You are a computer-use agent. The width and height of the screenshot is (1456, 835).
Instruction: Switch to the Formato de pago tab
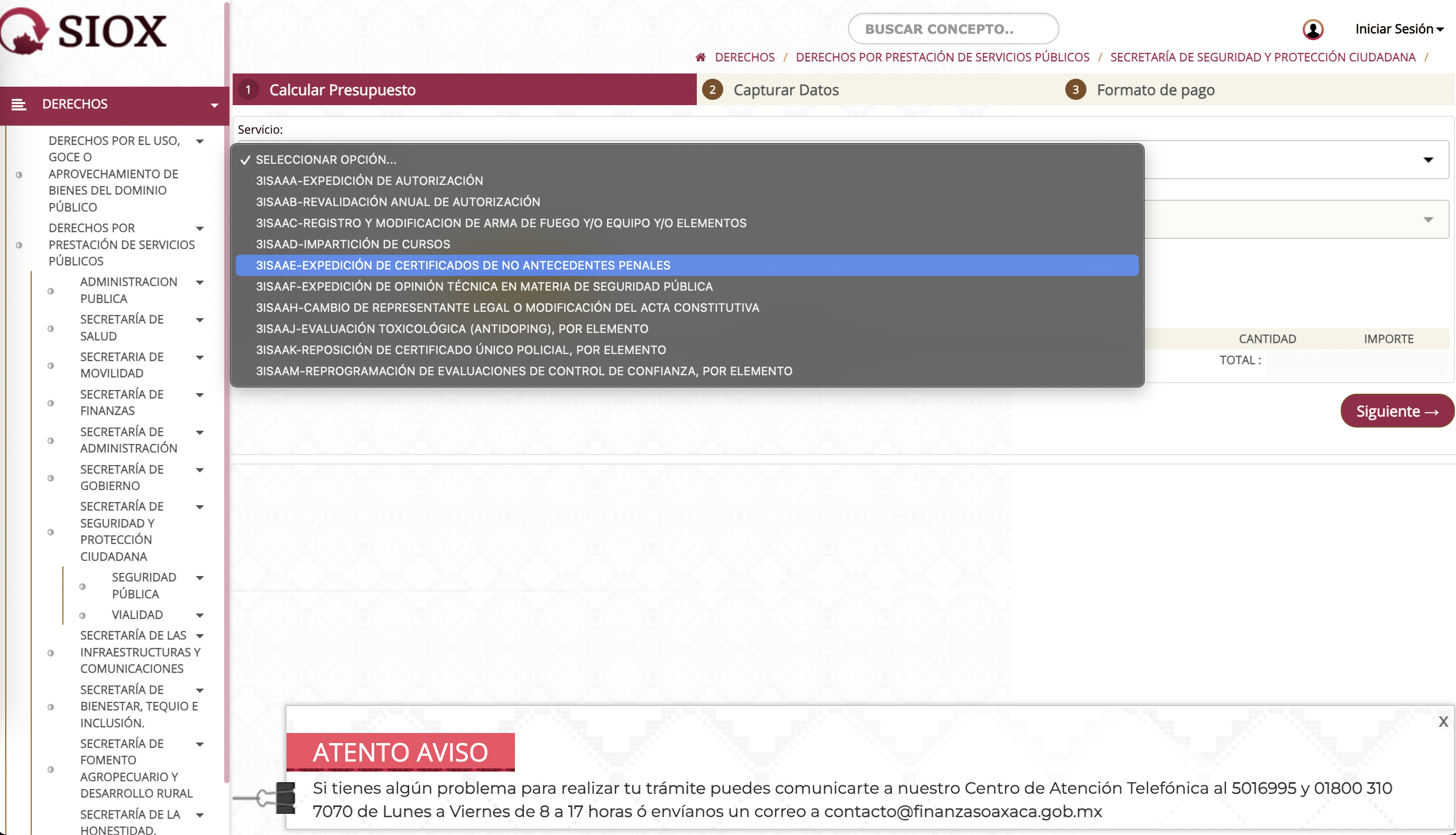pos(1155,90)
